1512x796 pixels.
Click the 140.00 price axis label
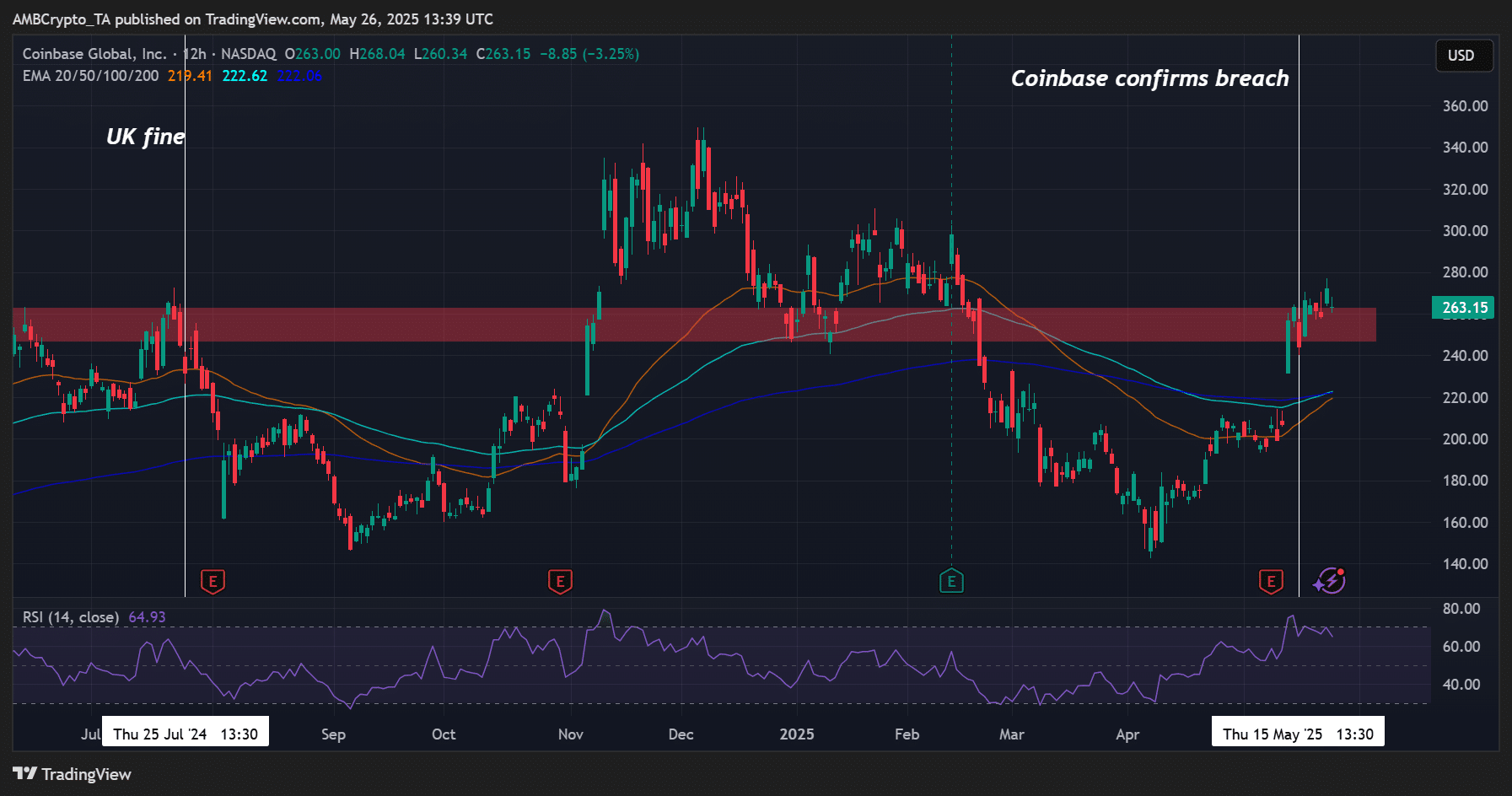tap(1465, 564)
